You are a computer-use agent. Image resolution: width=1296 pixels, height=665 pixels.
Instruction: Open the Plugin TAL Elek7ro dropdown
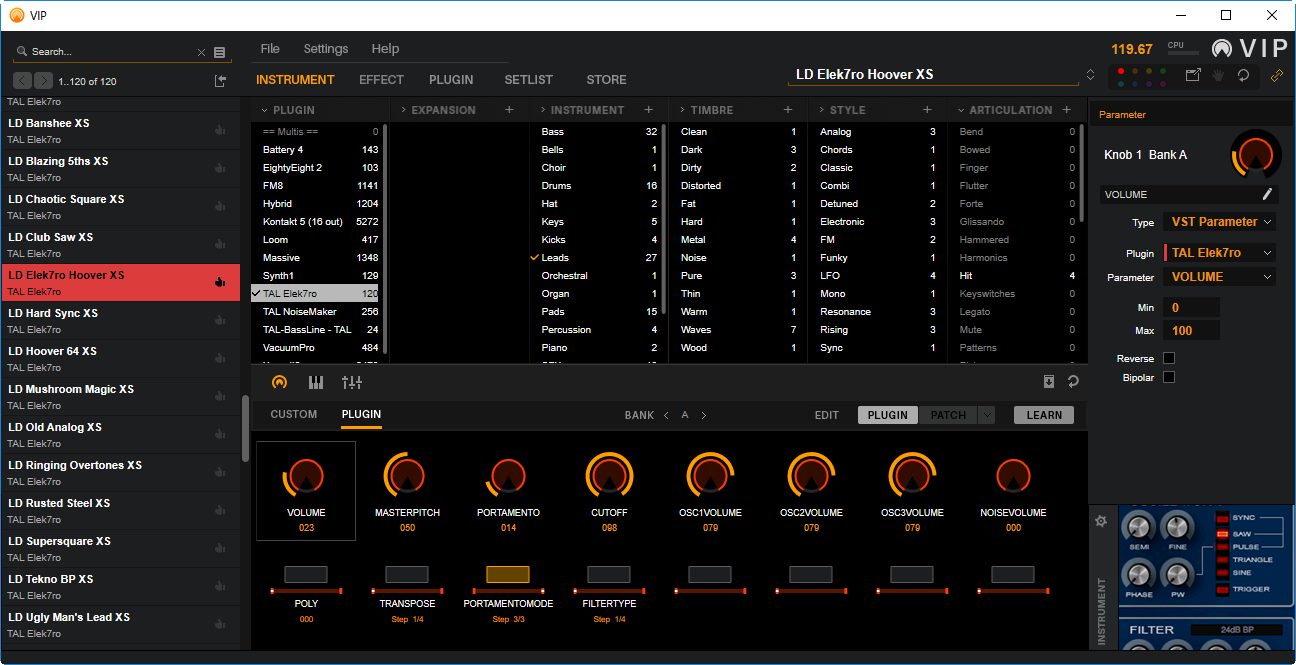[1221, 253]
